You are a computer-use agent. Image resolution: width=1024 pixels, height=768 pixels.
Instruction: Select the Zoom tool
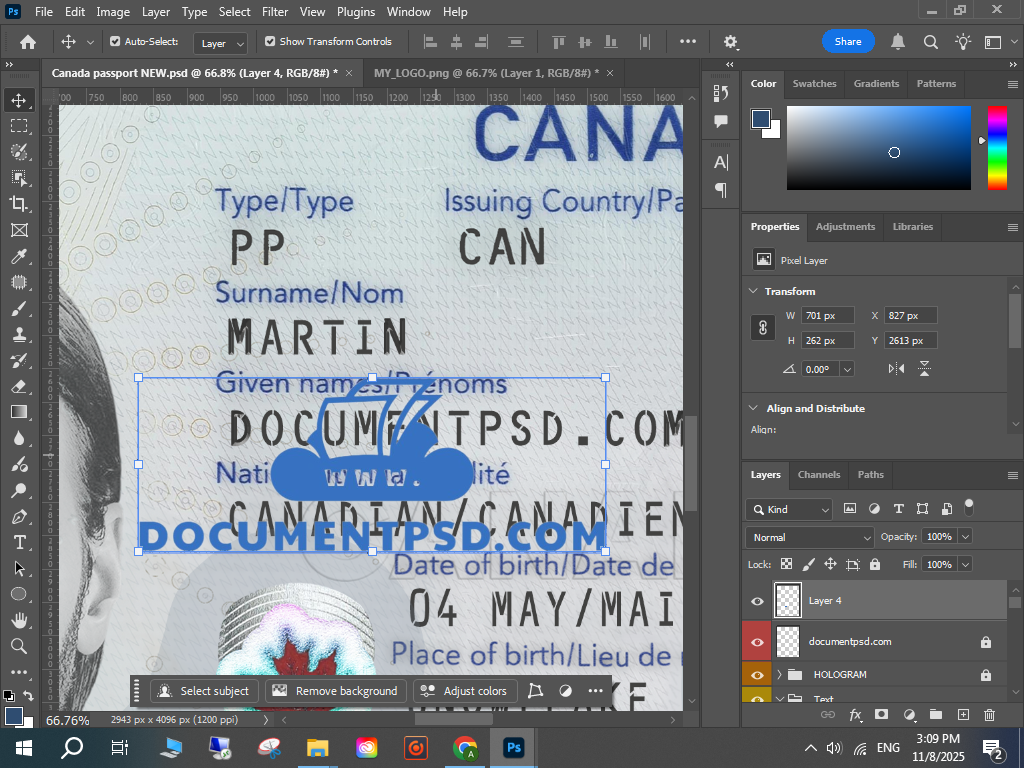pyautogui.click(x=18, y=646)
